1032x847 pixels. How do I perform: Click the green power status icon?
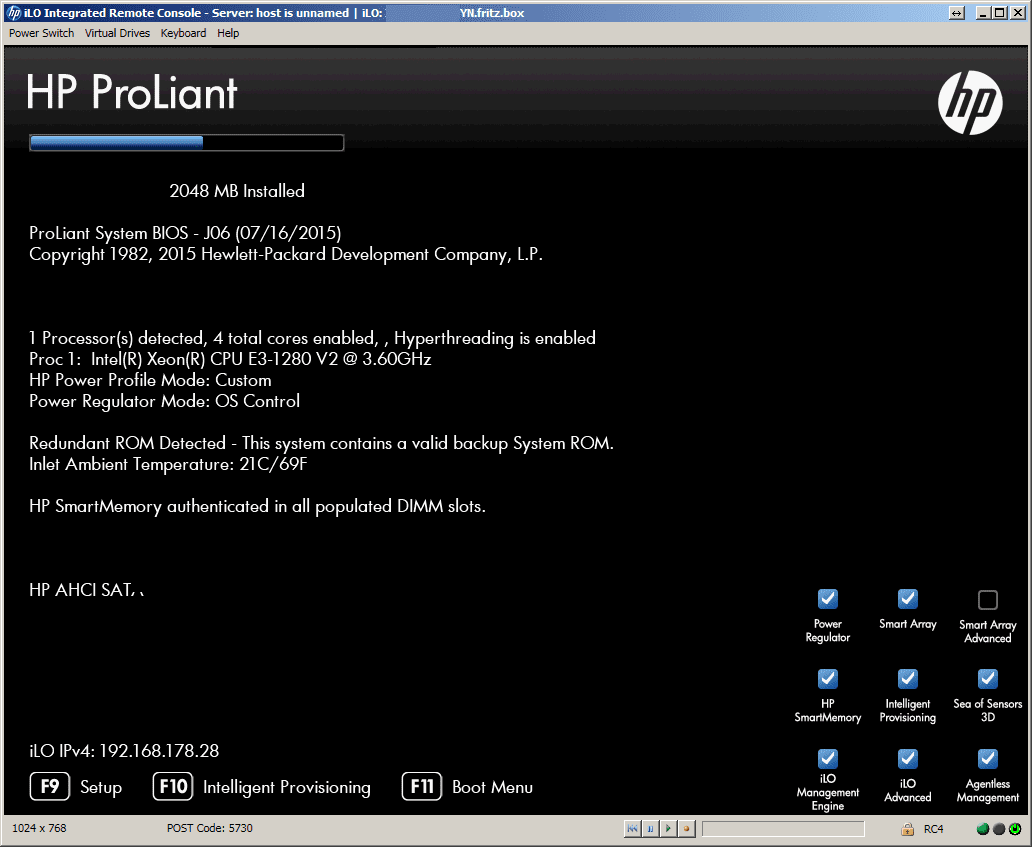click(x=1015, y=829)
